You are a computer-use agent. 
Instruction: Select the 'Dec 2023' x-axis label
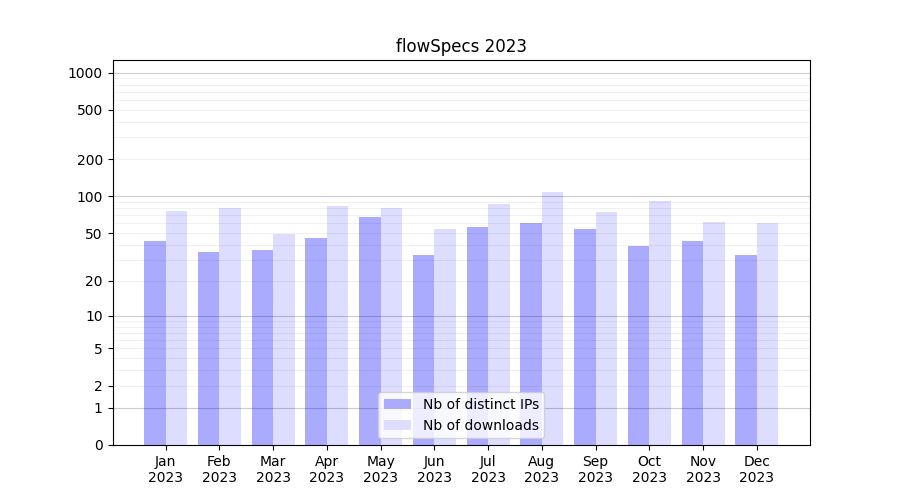757,469
